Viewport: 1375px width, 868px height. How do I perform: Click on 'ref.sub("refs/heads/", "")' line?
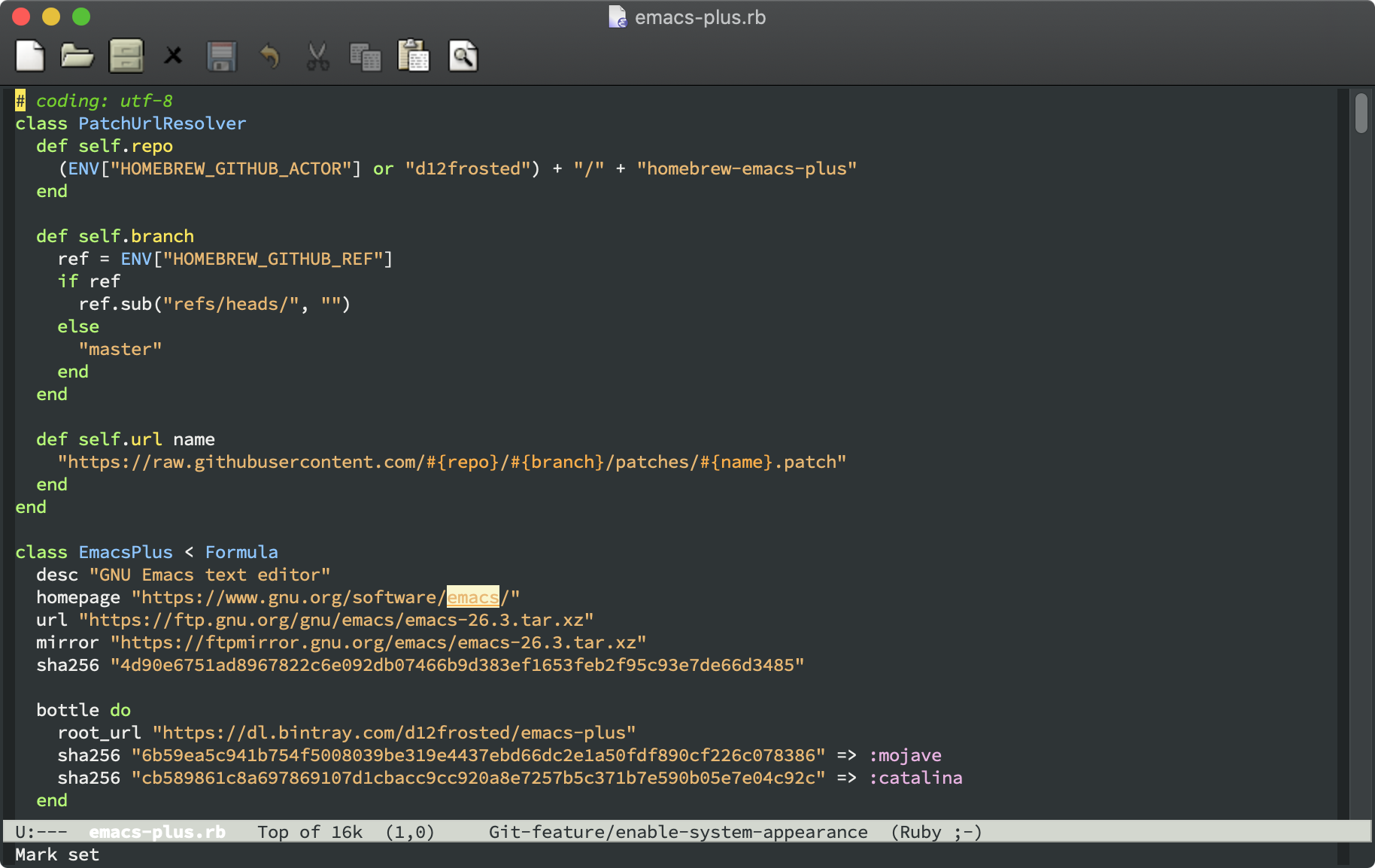coord(215,304)
